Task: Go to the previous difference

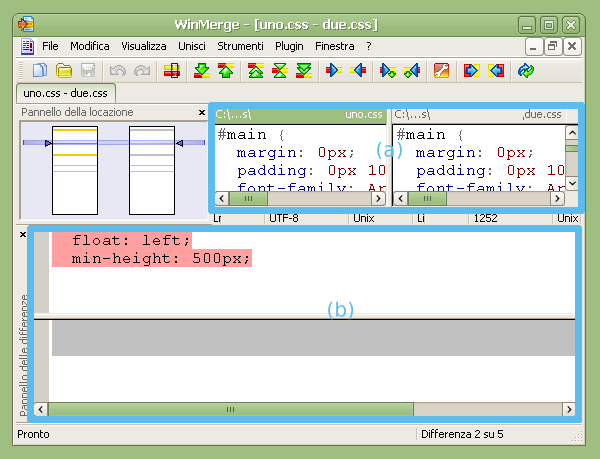Action: pos(226,70)
